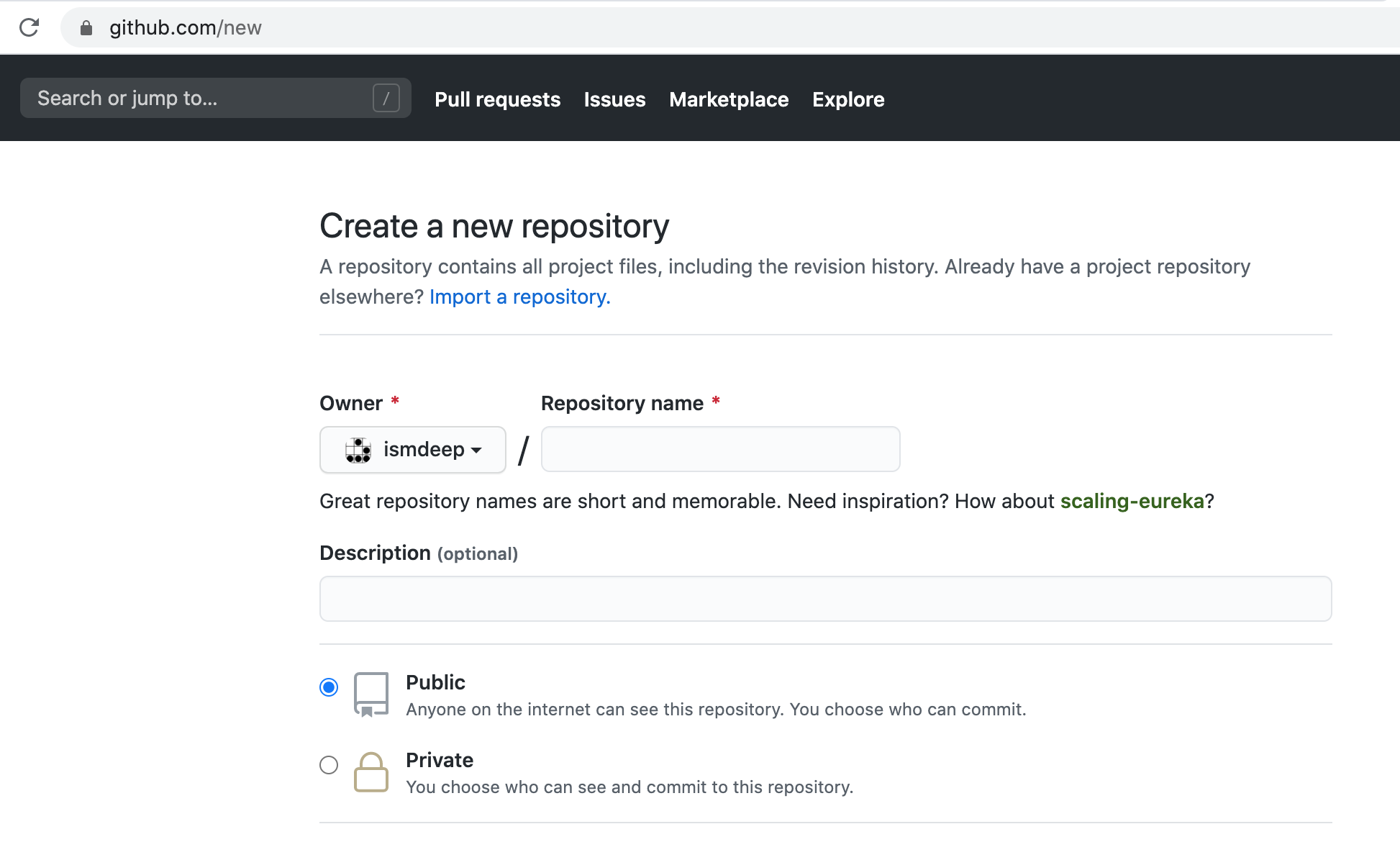Open the Owner ismdeep dropdown
Image resolution: width=1400 pixels, height=842 pixels.
[x=413, y=450]
